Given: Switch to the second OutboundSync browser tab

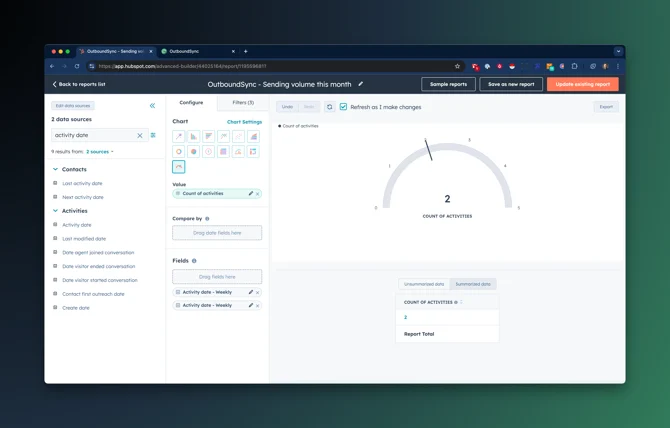Looking at the screenshot, I should (x=199, y=51).
